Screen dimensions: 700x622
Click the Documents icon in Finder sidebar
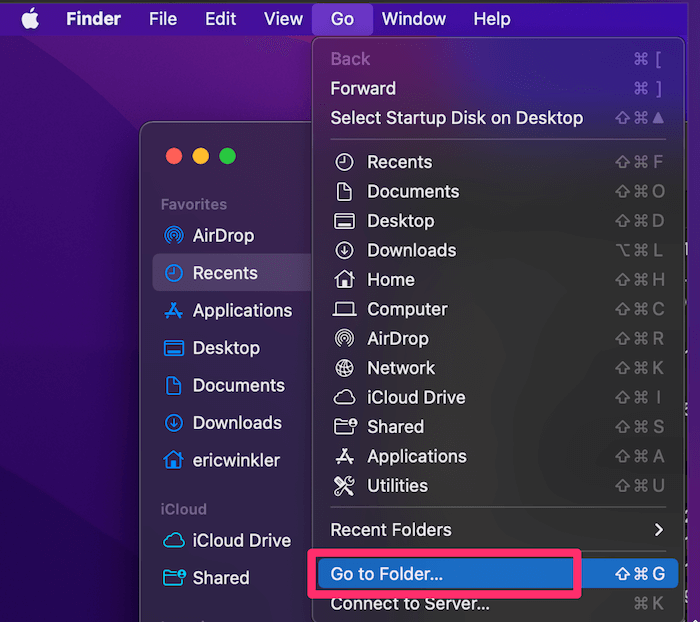click(174, 385)
